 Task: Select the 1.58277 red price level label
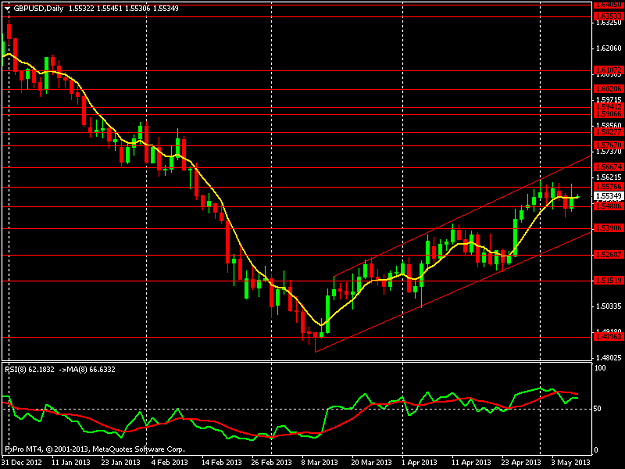(x=608, y=132)
